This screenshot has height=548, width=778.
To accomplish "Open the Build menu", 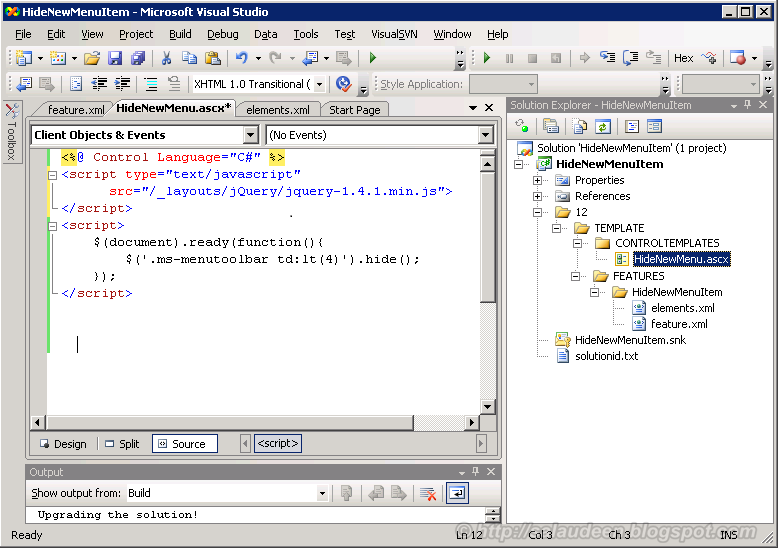I will point(180,34).
